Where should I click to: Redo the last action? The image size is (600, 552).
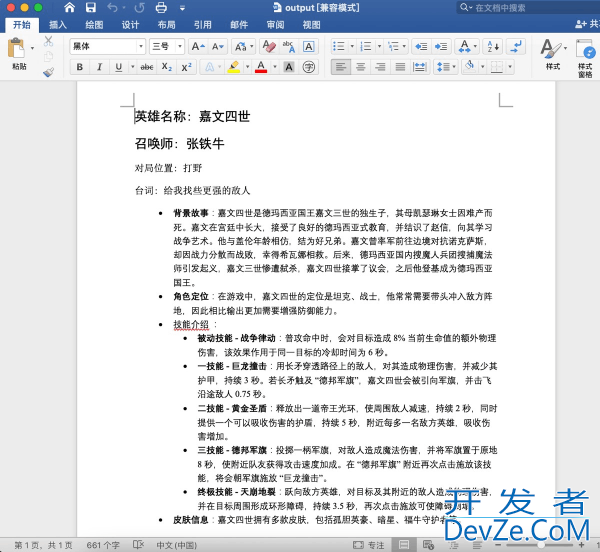(139, 7)
